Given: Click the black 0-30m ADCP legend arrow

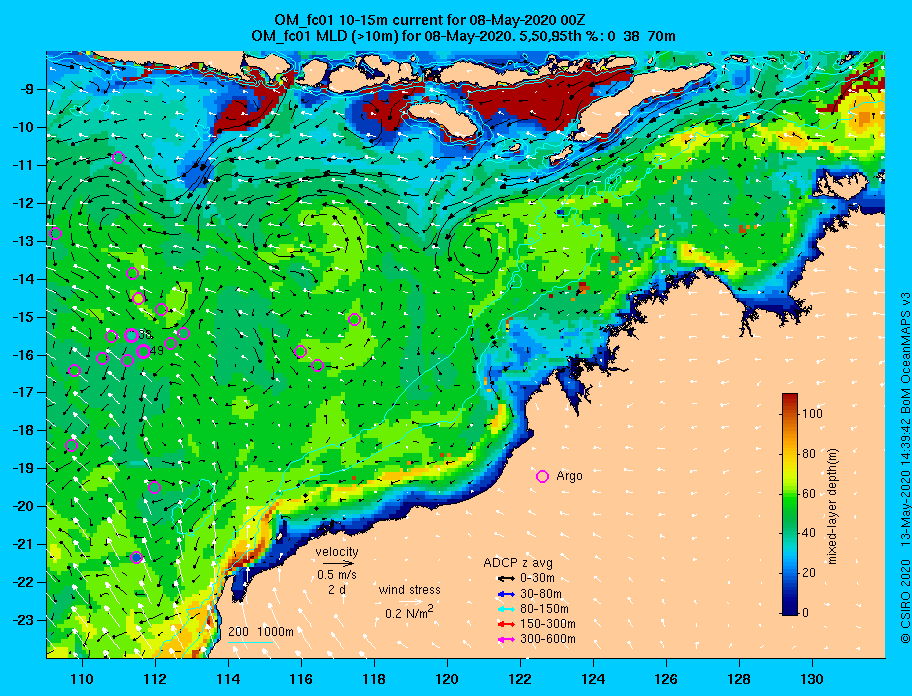Looking at the screenshot, I should [x=506, y=579].
